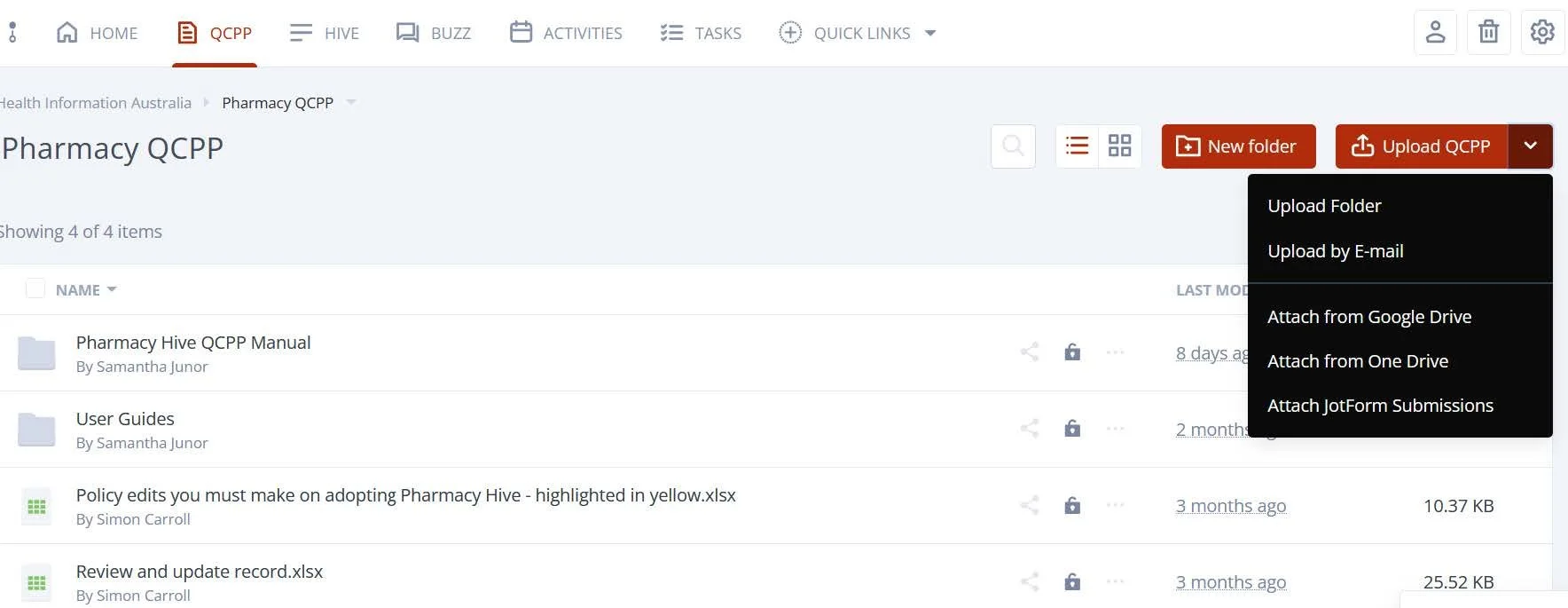Screen dimensions: 1568x608
Task: Open the trash bin icon
Action: tap(1489, 33)
